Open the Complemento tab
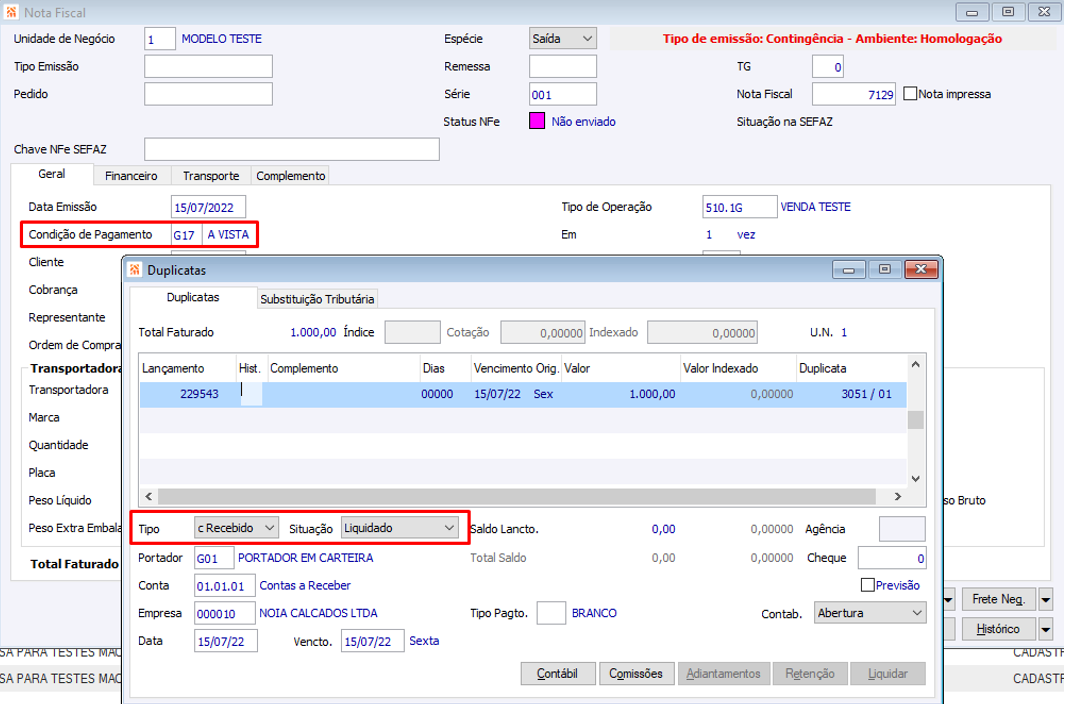 pyautogui.click(x=291, y=176)
